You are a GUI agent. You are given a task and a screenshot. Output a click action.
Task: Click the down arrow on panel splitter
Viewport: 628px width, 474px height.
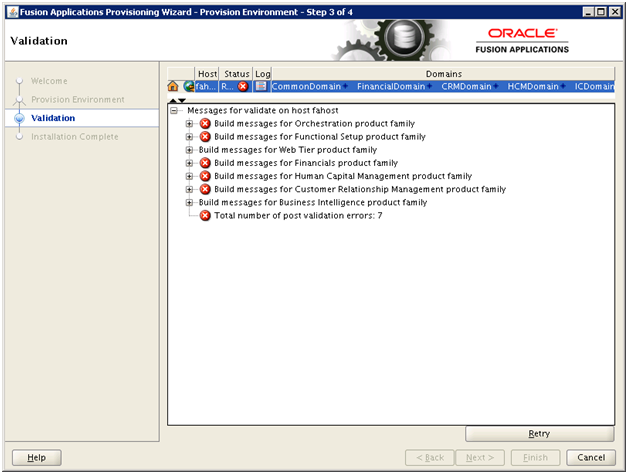click(182, 100)
